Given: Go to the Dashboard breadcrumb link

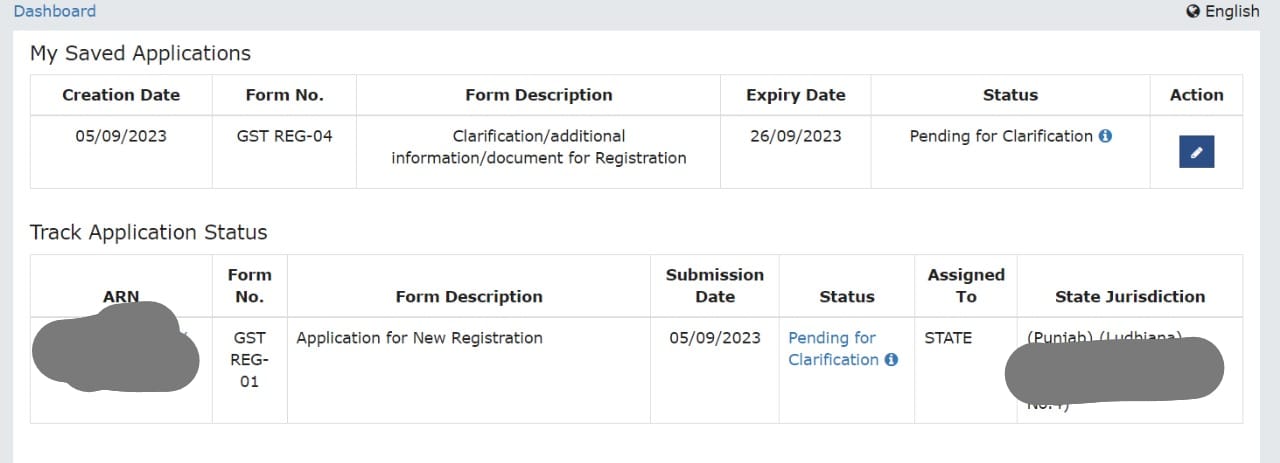Looking at the screenshot, I should coord(55,11).
